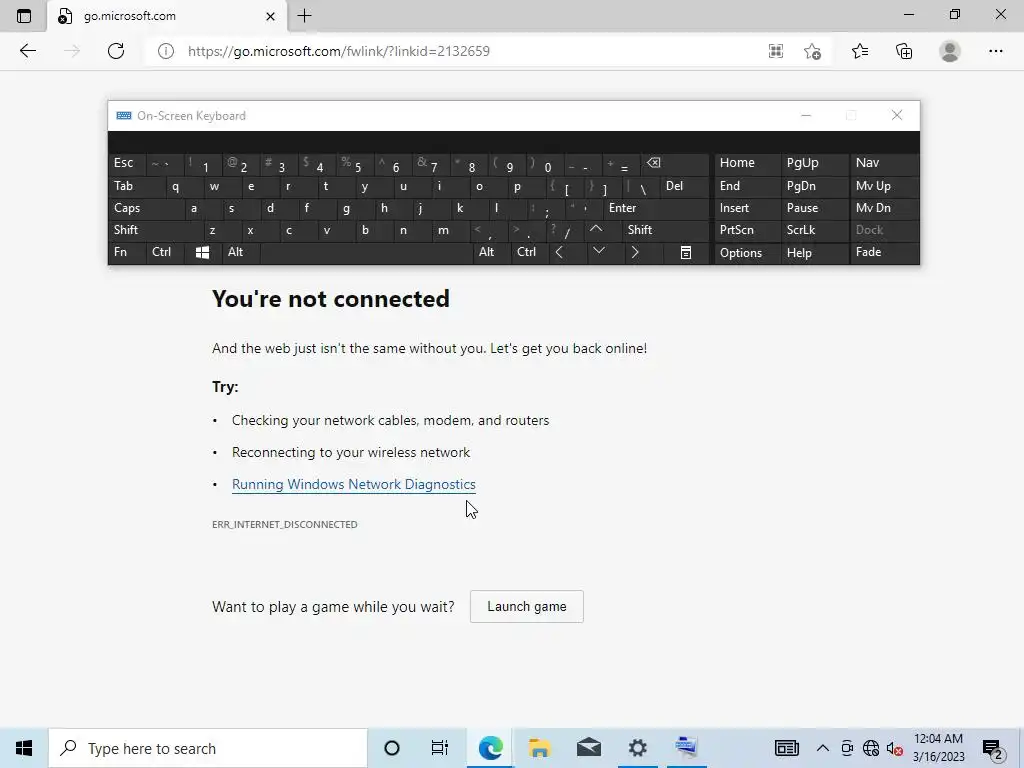The image size is (1024, 768).
Task: Tap the Pause key on On-Screen Keyboard
Action: coord(814,208)
